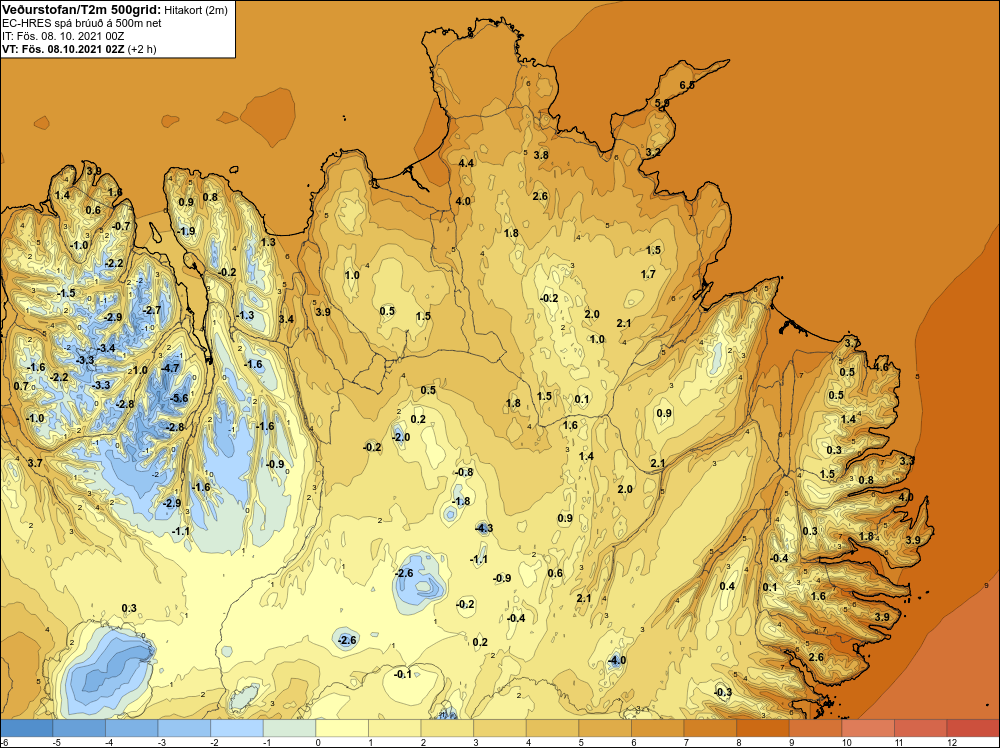This screenshot has height=748, width=1000.
Task: Click the -4.7 temperature value on the map
Action: coord(170,368)
